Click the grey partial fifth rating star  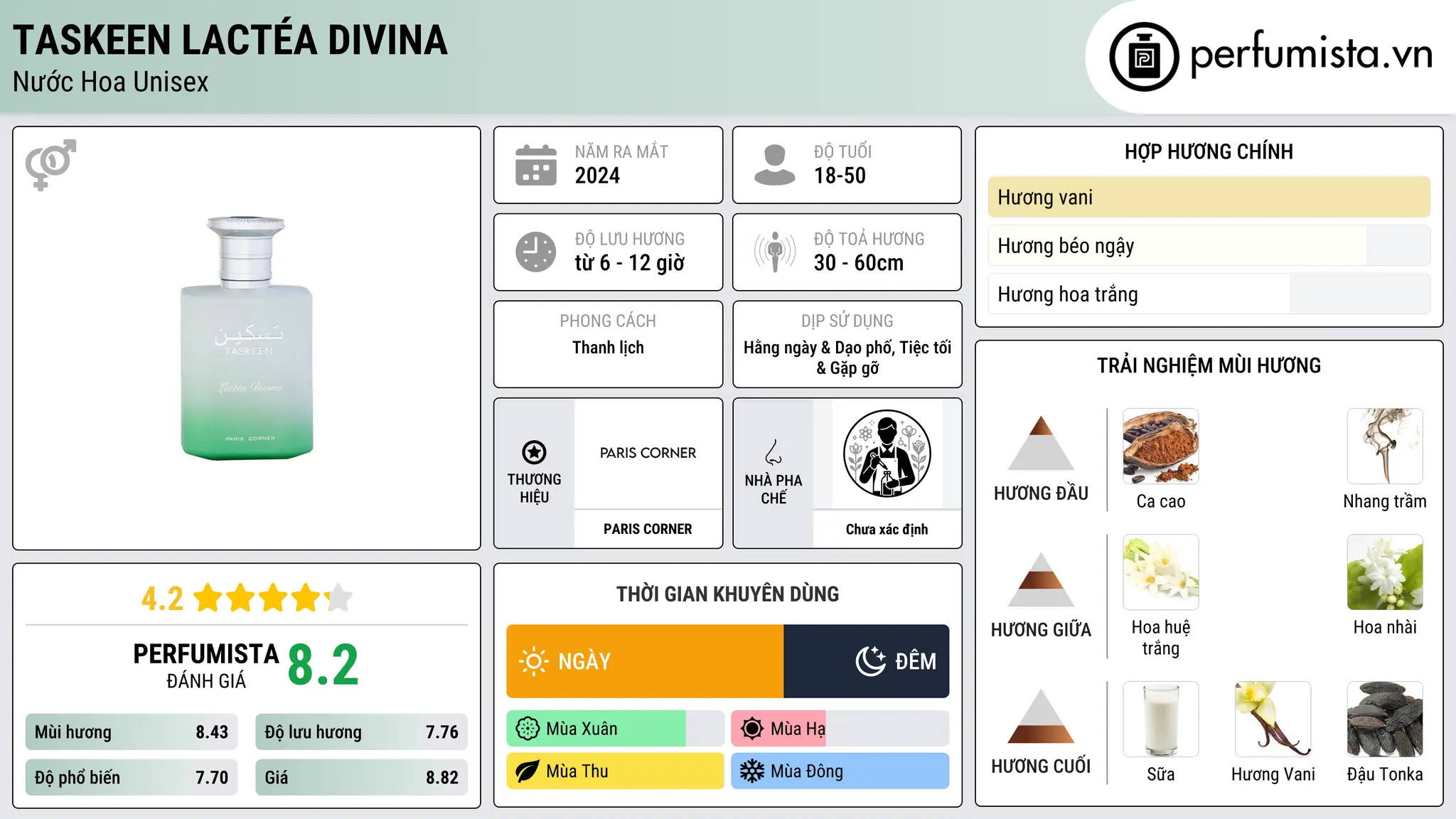coord(339,598)
